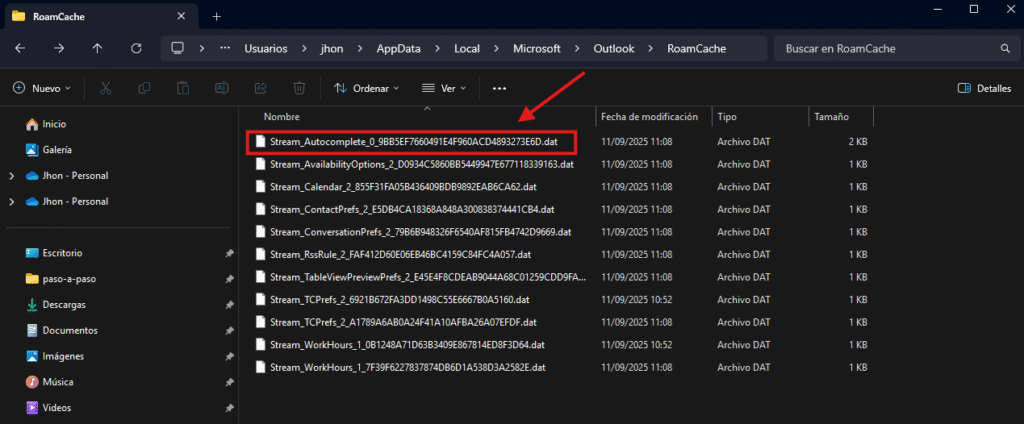Image resolution: width=1024 pixels, height=424 pixels.
Task: Click the Rename icon in toolbar
Action: click(x=222, y=88)
